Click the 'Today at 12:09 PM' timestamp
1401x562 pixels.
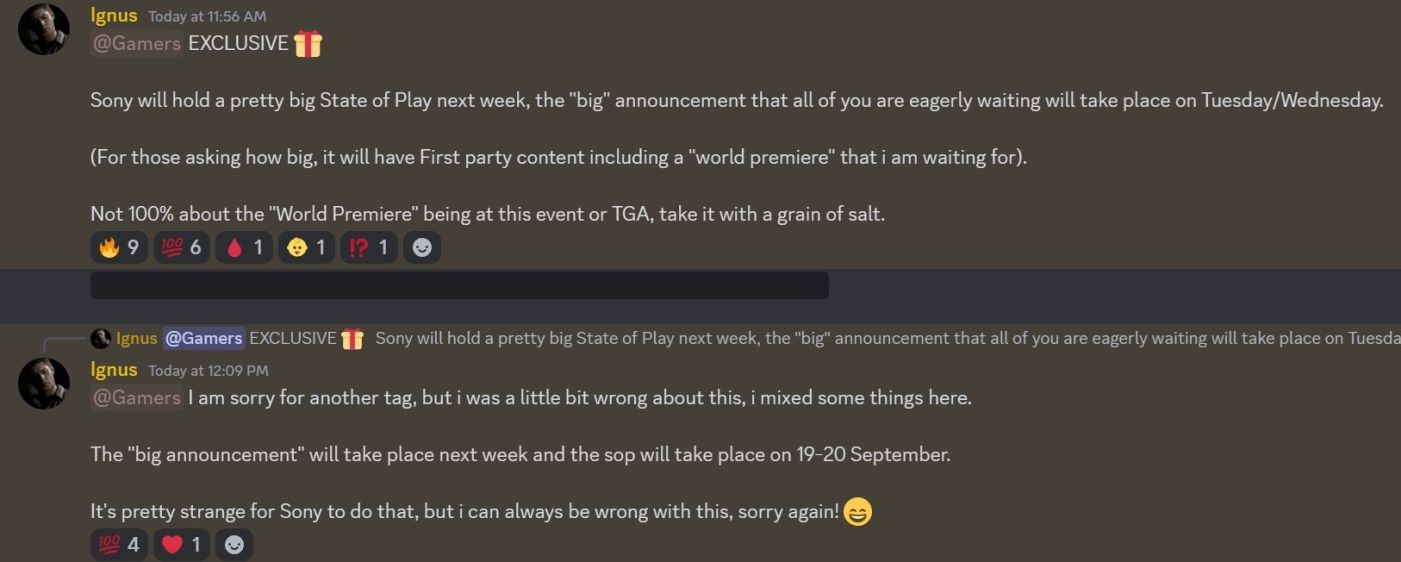pos(208,371)
